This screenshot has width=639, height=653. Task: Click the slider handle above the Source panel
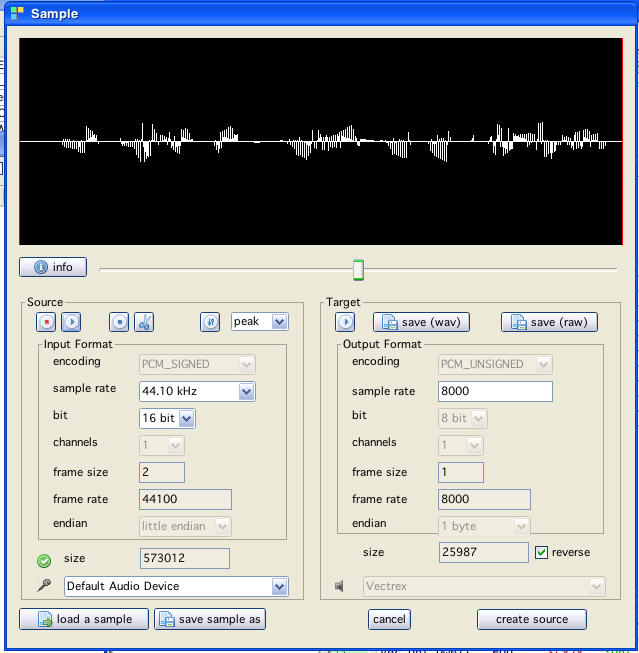pyautogui.click(x=358, y=269)
